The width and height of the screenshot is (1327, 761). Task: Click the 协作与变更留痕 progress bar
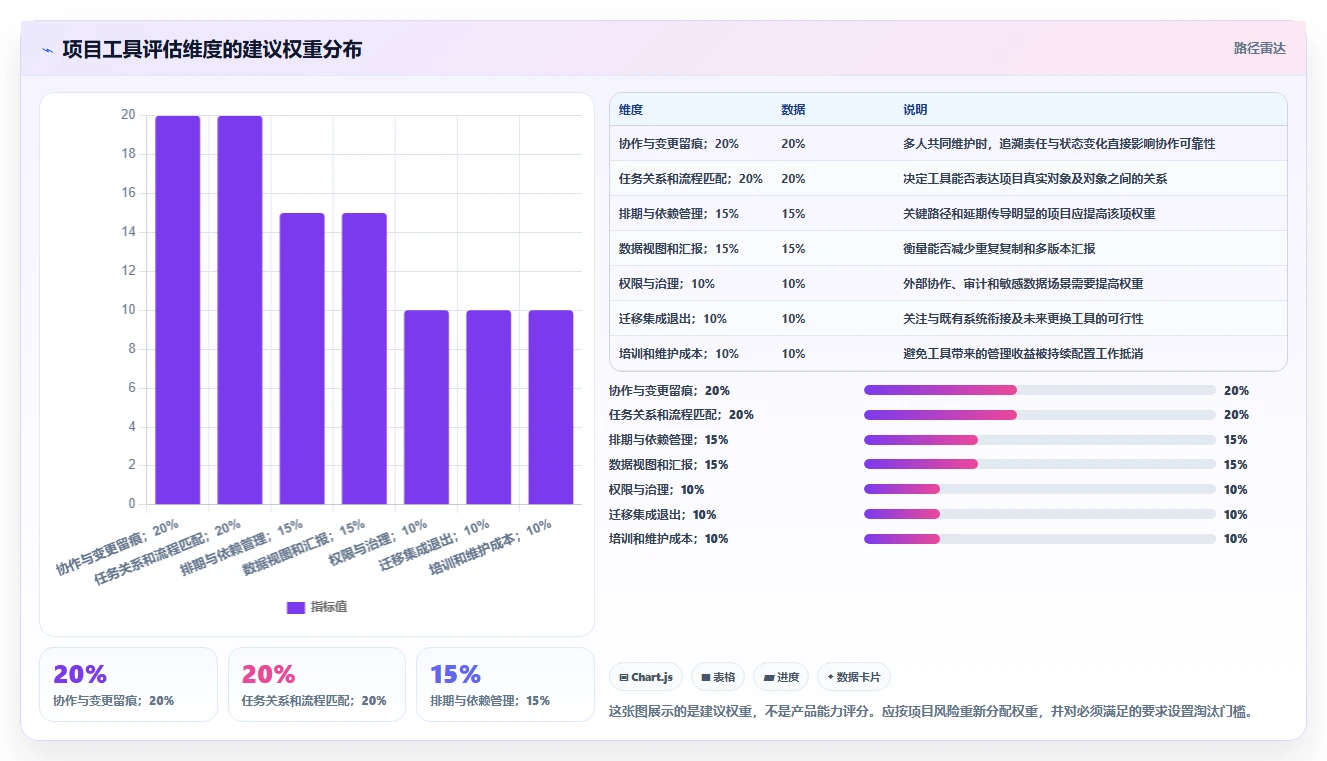pos(1040,390)
